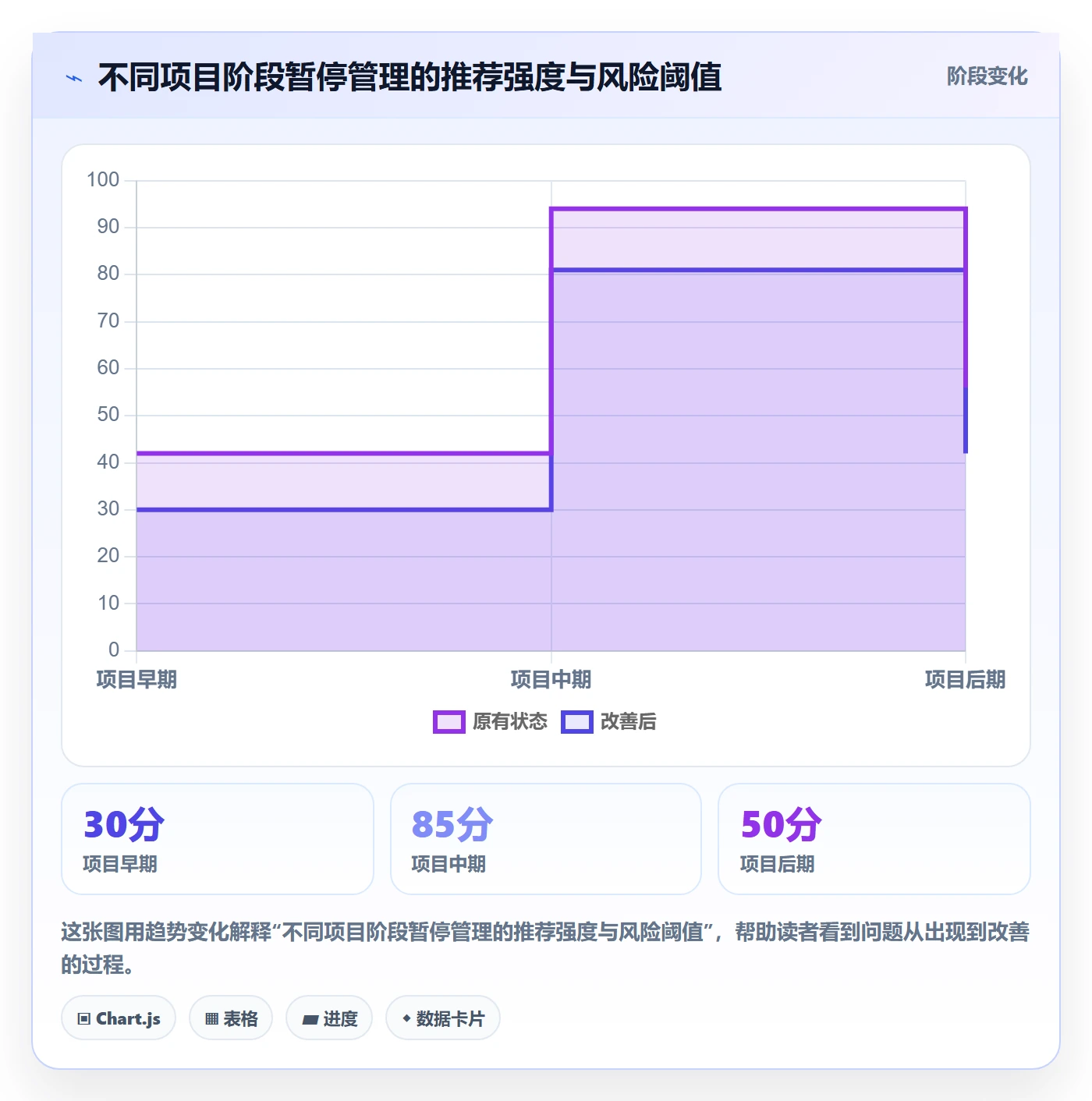
Task: Click the lightning icon beside the title
Action: pos(74,78)
